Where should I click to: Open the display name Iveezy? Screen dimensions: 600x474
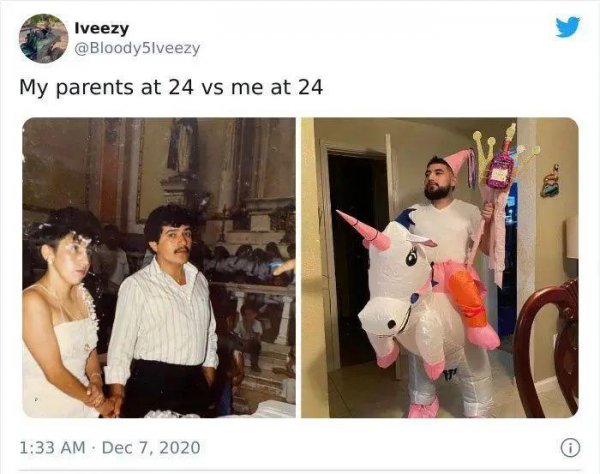[102, 28]
